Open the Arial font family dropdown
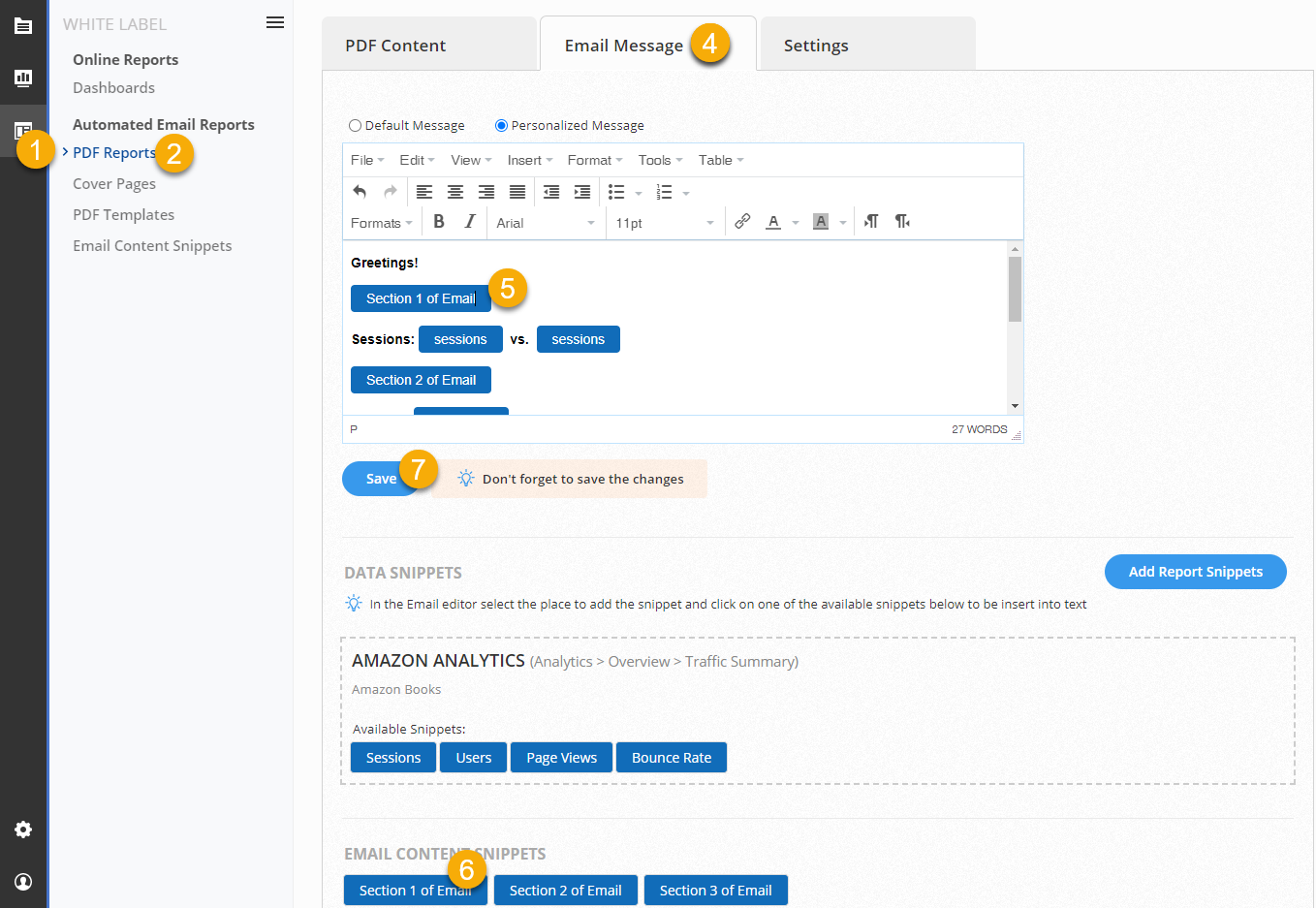Screen dimensions: 1316x908 pos(545,223)
